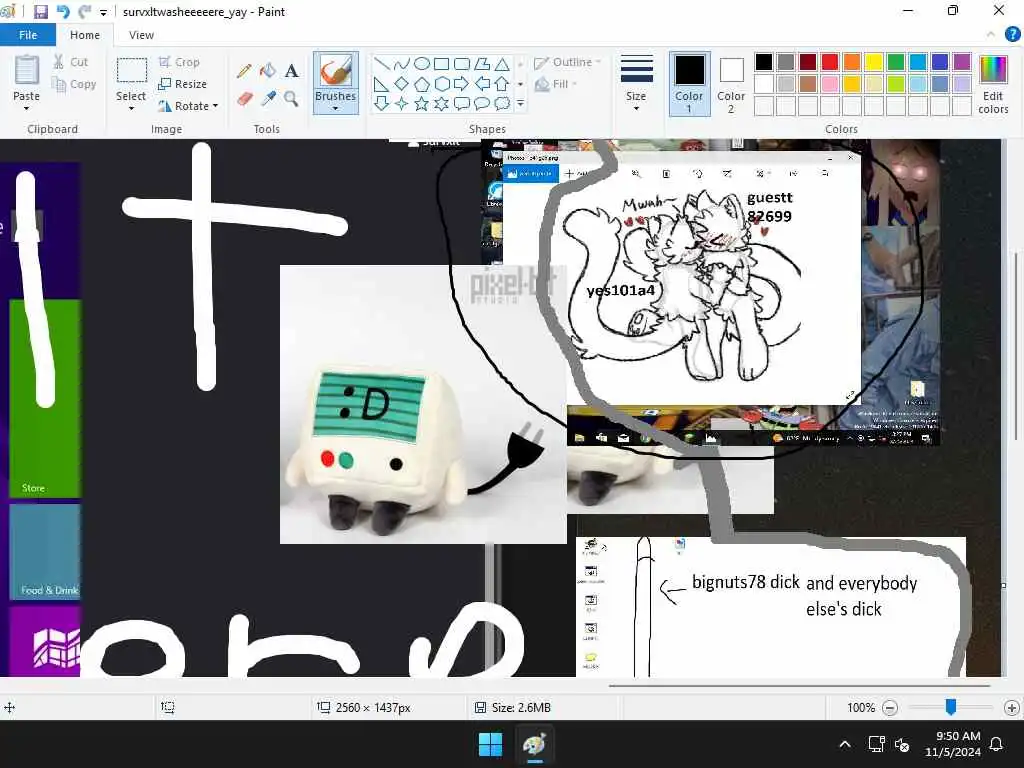The height and width of the screenshot is (768, 1024).
Task: Select the Magnifier tool
Action: (x=291, y=99)
